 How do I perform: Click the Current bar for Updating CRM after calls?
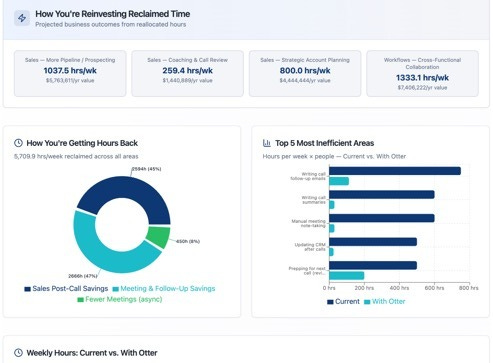coord(373,242)
